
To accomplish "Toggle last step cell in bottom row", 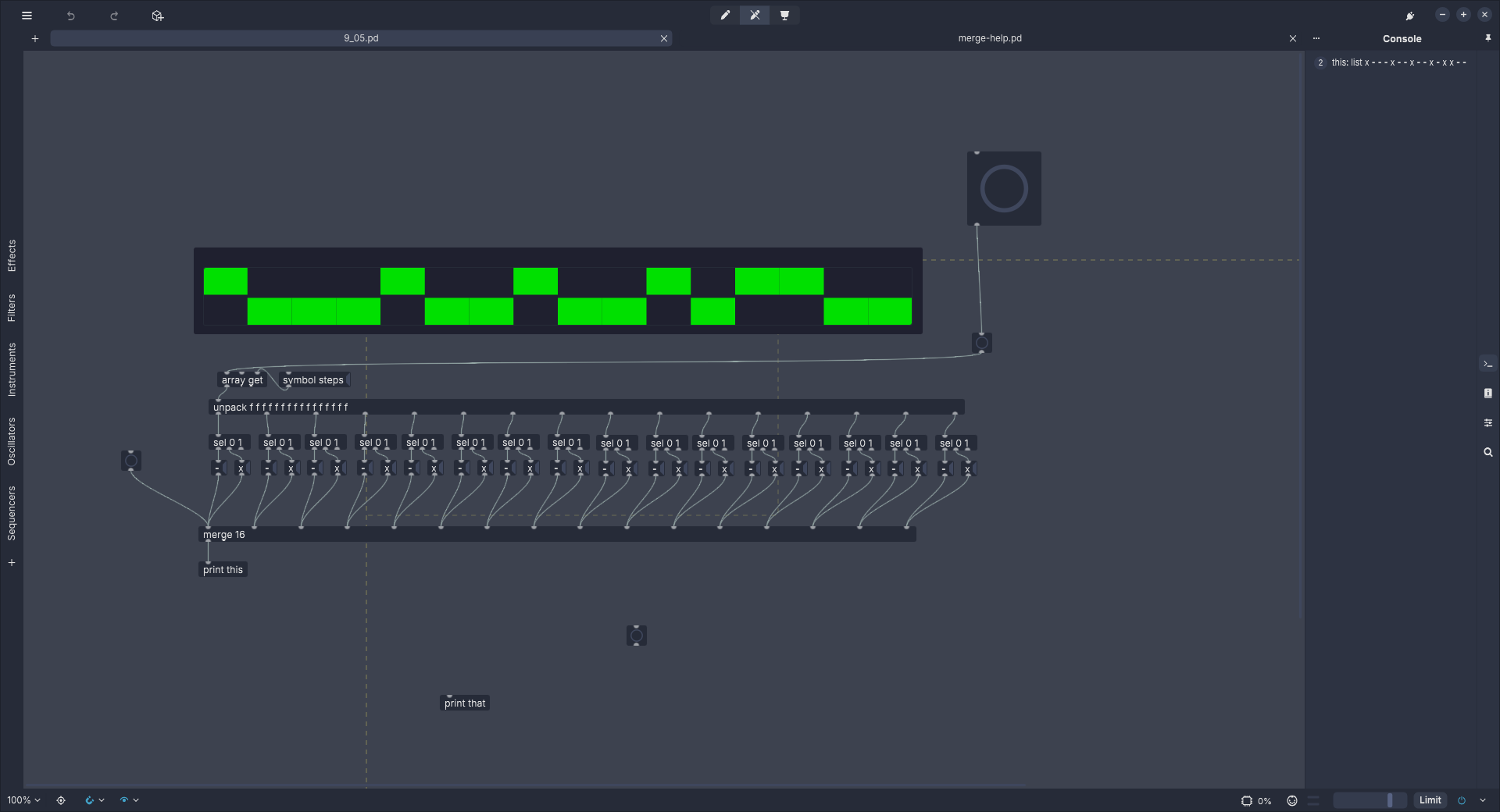I will (x=890, y=311).
